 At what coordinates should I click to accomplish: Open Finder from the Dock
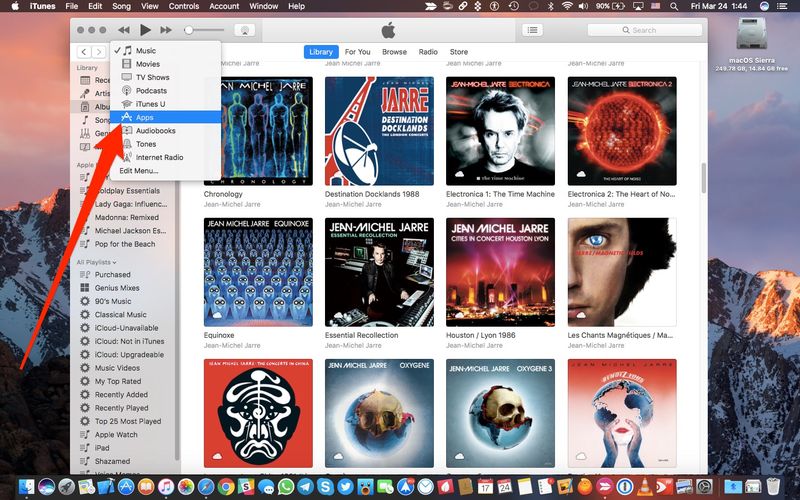click(x=26, y=487)
